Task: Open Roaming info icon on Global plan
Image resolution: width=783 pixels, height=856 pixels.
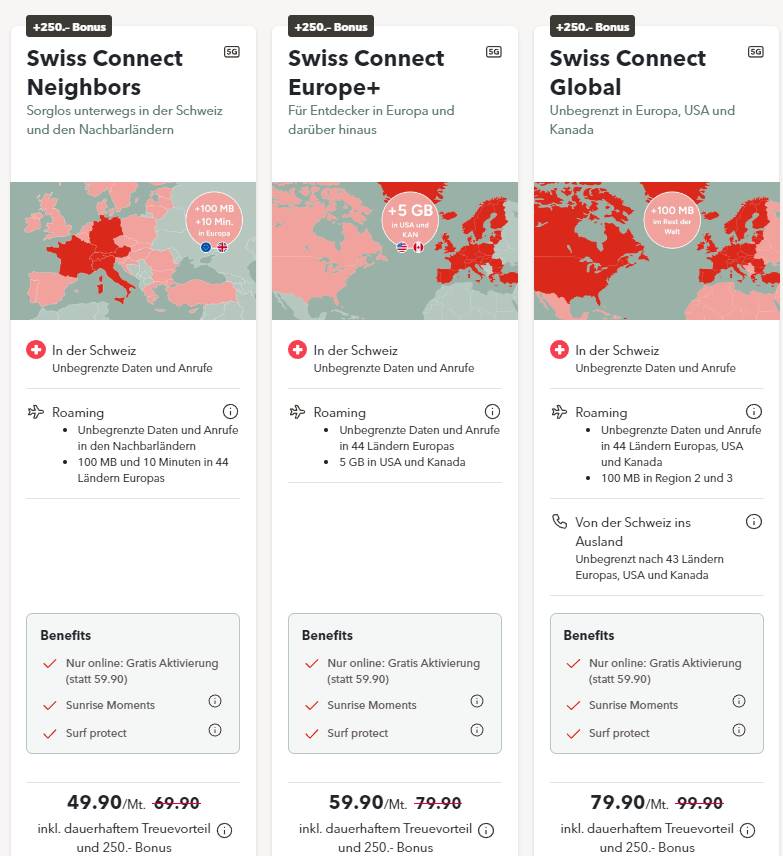Action: (x=754, y=411)
